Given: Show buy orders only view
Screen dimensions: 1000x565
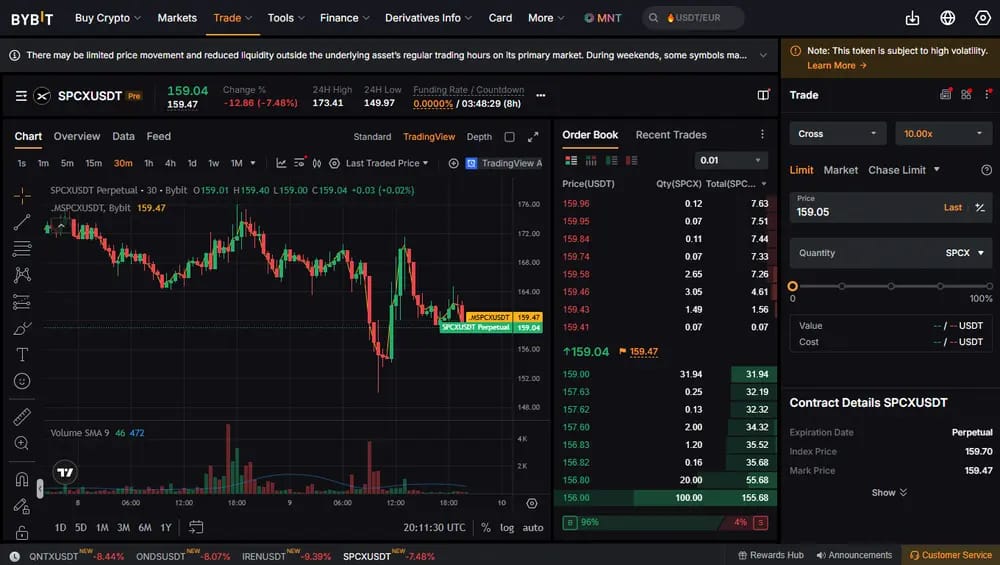Looking at the screenshot, I should pos(612,160).
